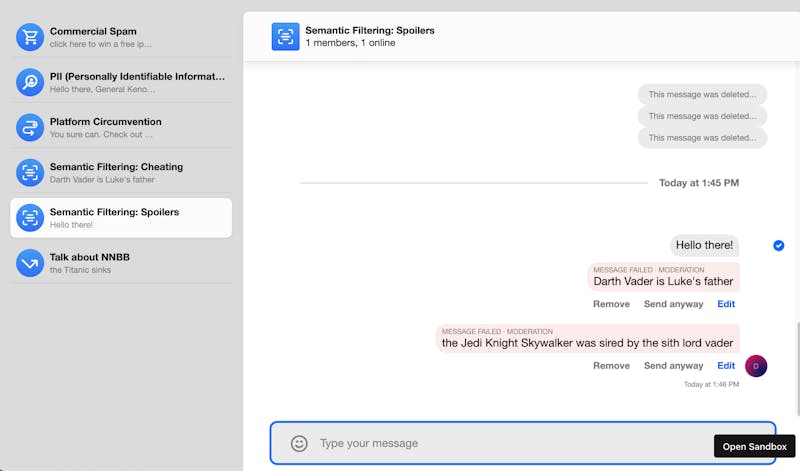The image size is (800, 471).
Task: Edit the Jedi Knight Skywalker message
Action: pyautogui.click(x=726, y=366)
